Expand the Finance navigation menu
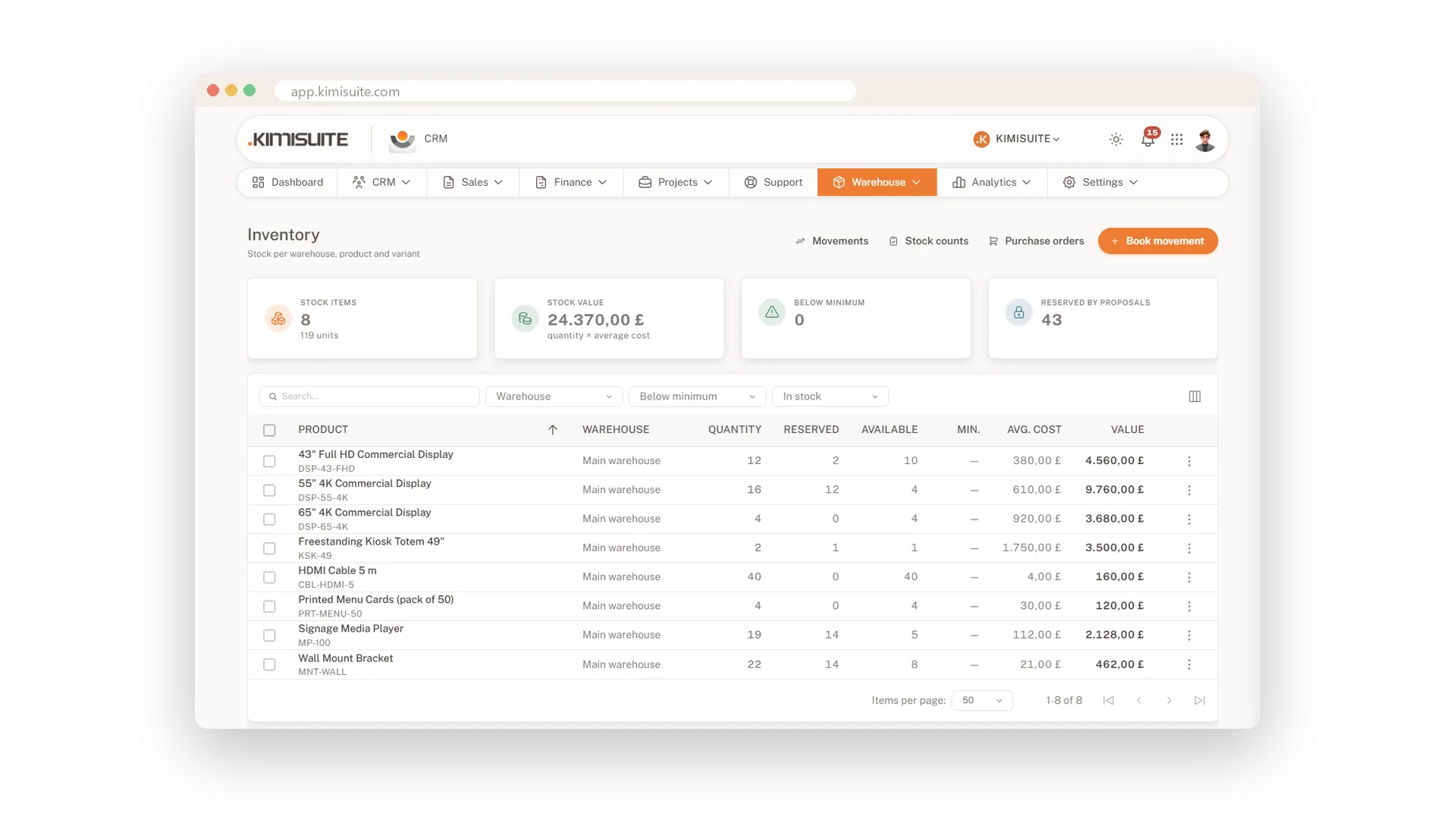Image resolution: width=1456 pixels, height=819 pixels. (571, 183)
